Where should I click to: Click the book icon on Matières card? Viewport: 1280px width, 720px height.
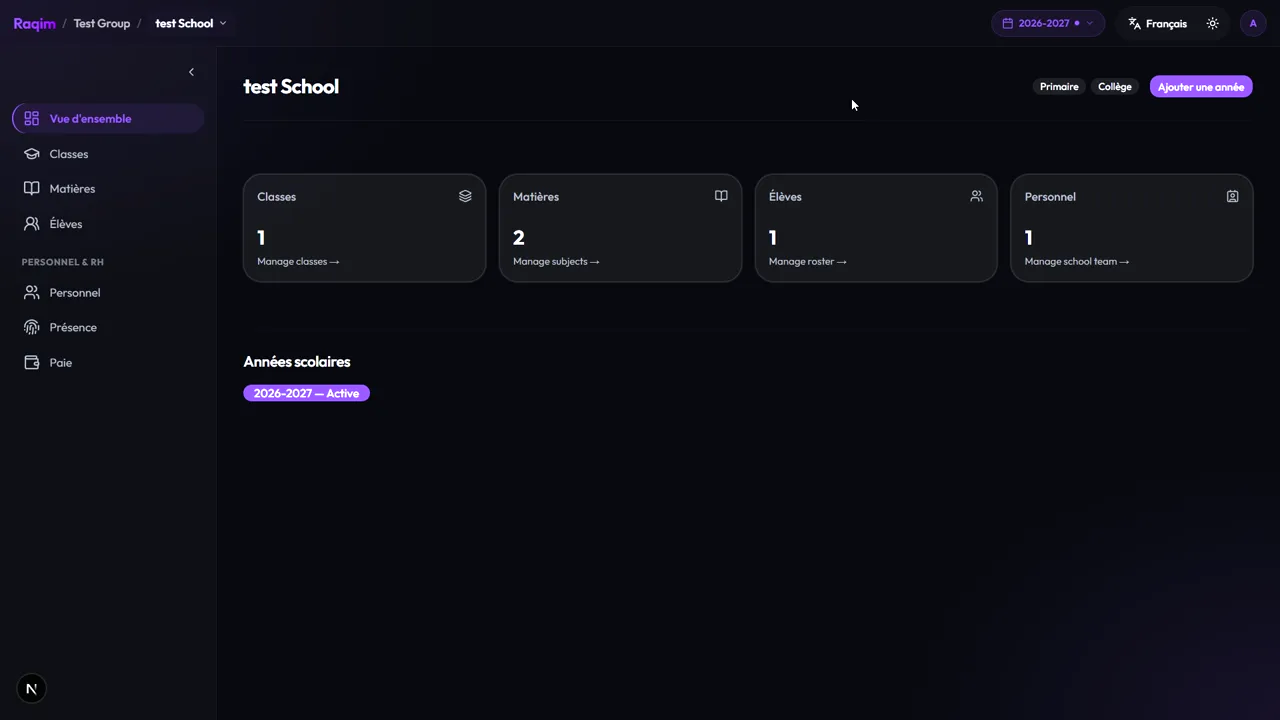pyautogui.click(x=721, y=196)
